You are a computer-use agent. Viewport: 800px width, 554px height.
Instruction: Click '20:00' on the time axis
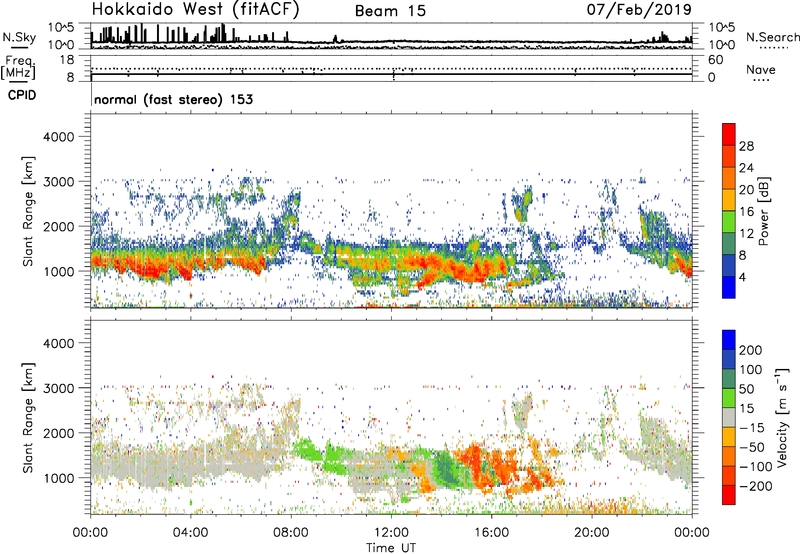click(591, 533)
